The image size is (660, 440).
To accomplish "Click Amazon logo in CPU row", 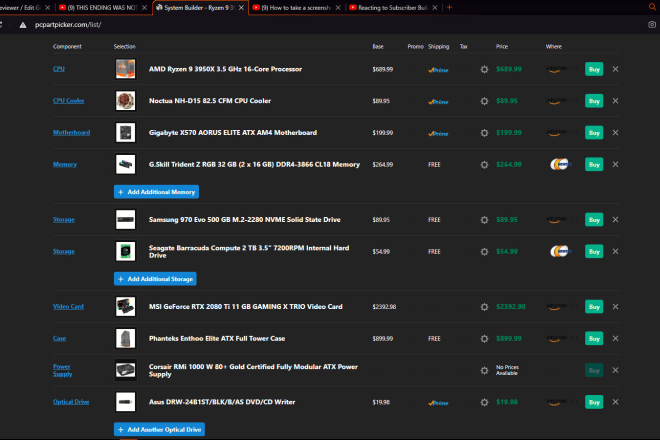I will tap(561, 69).
